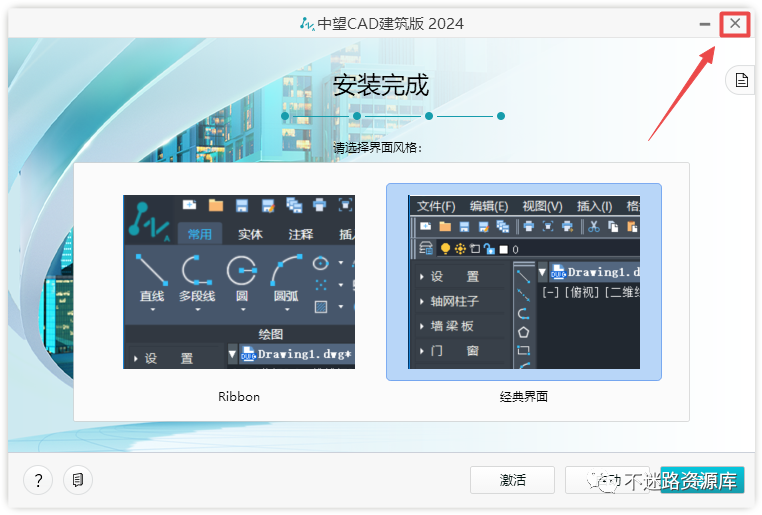This screenshot has height=515, width=762.
Task: Click the 激活 activation button
Action: 512,480
